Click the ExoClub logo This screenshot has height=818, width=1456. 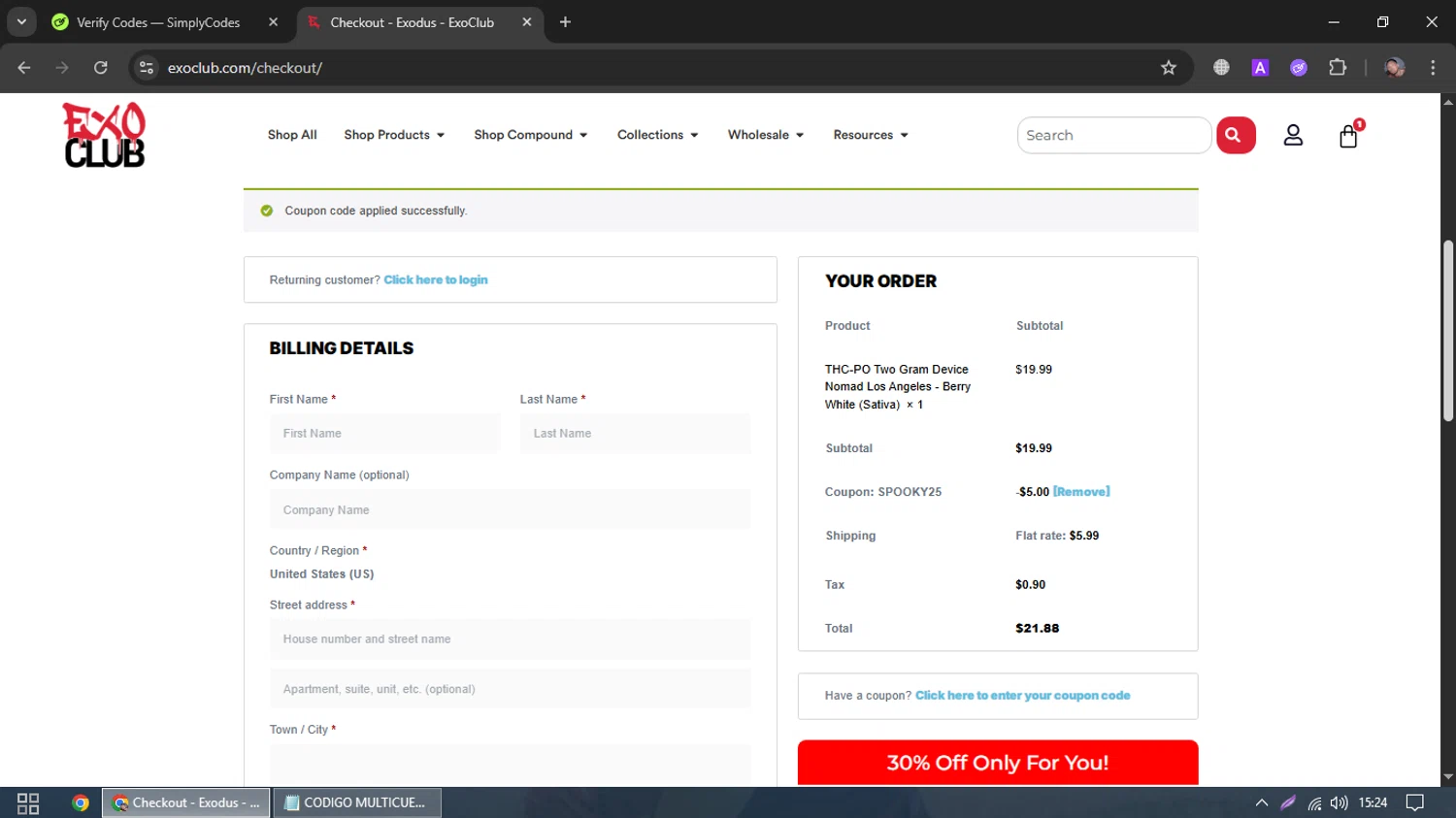click(104, 135)
